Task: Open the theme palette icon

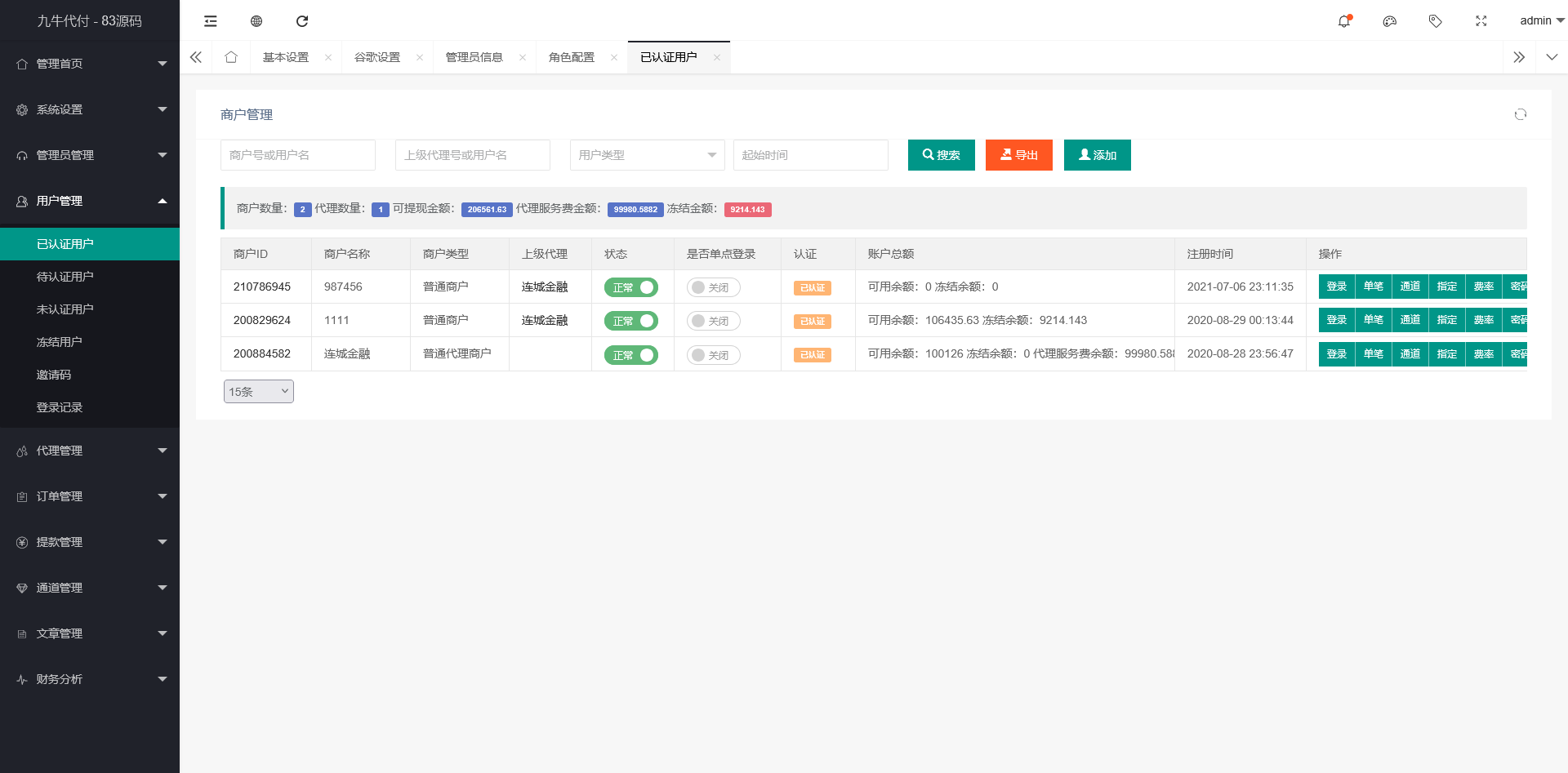Action: coord(1389,21)
